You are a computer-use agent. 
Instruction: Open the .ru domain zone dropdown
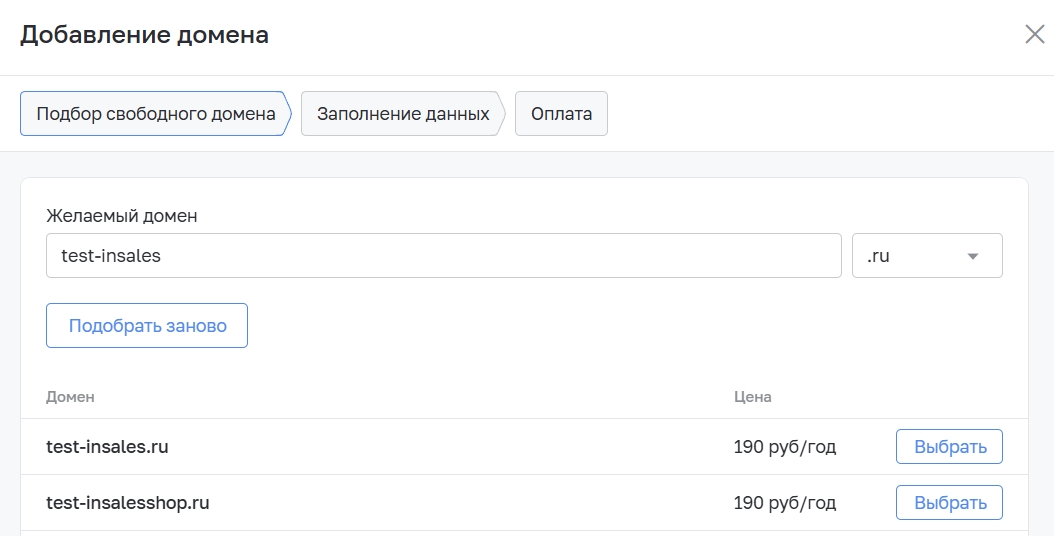(927, 256)
